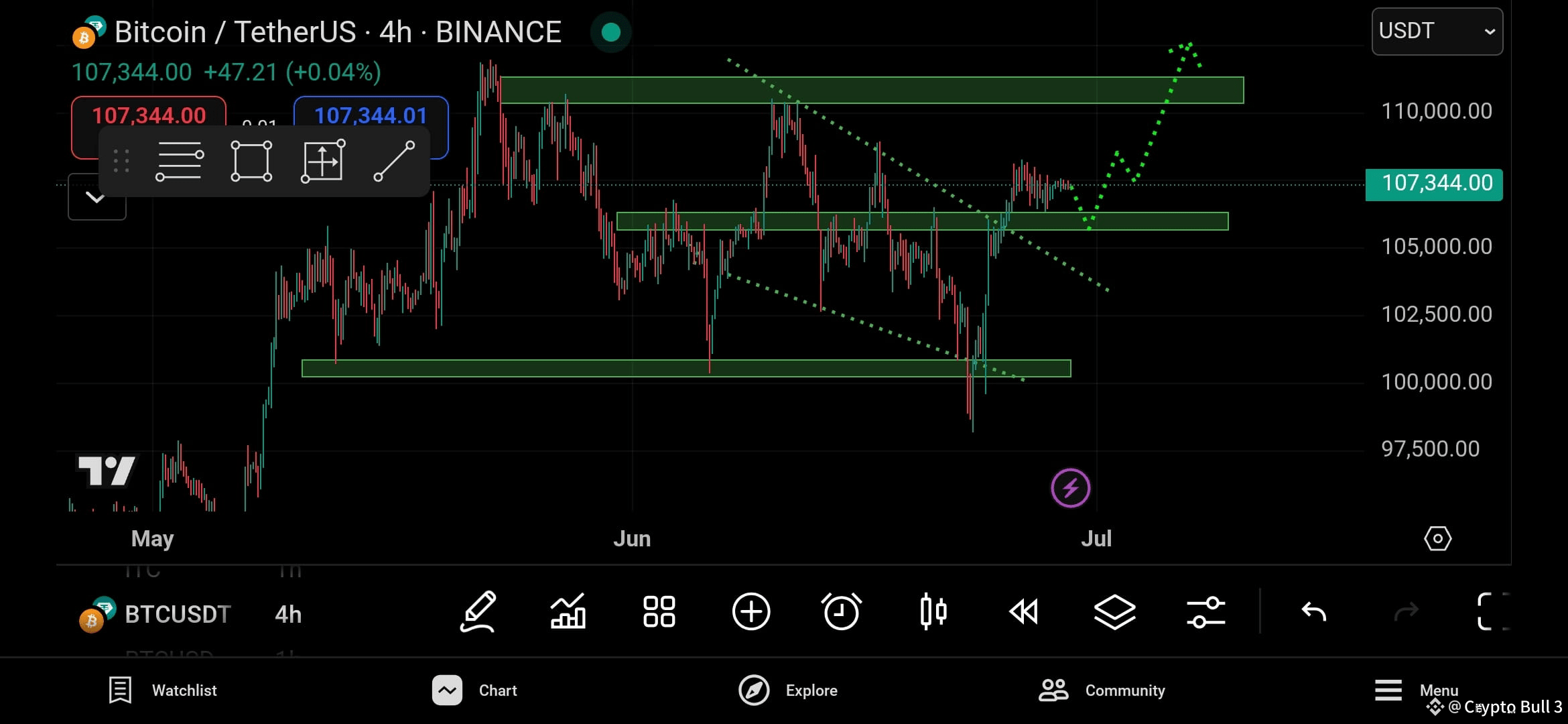Switch to the Community tab
The image size is (1568, 724).
(1101, 690)
